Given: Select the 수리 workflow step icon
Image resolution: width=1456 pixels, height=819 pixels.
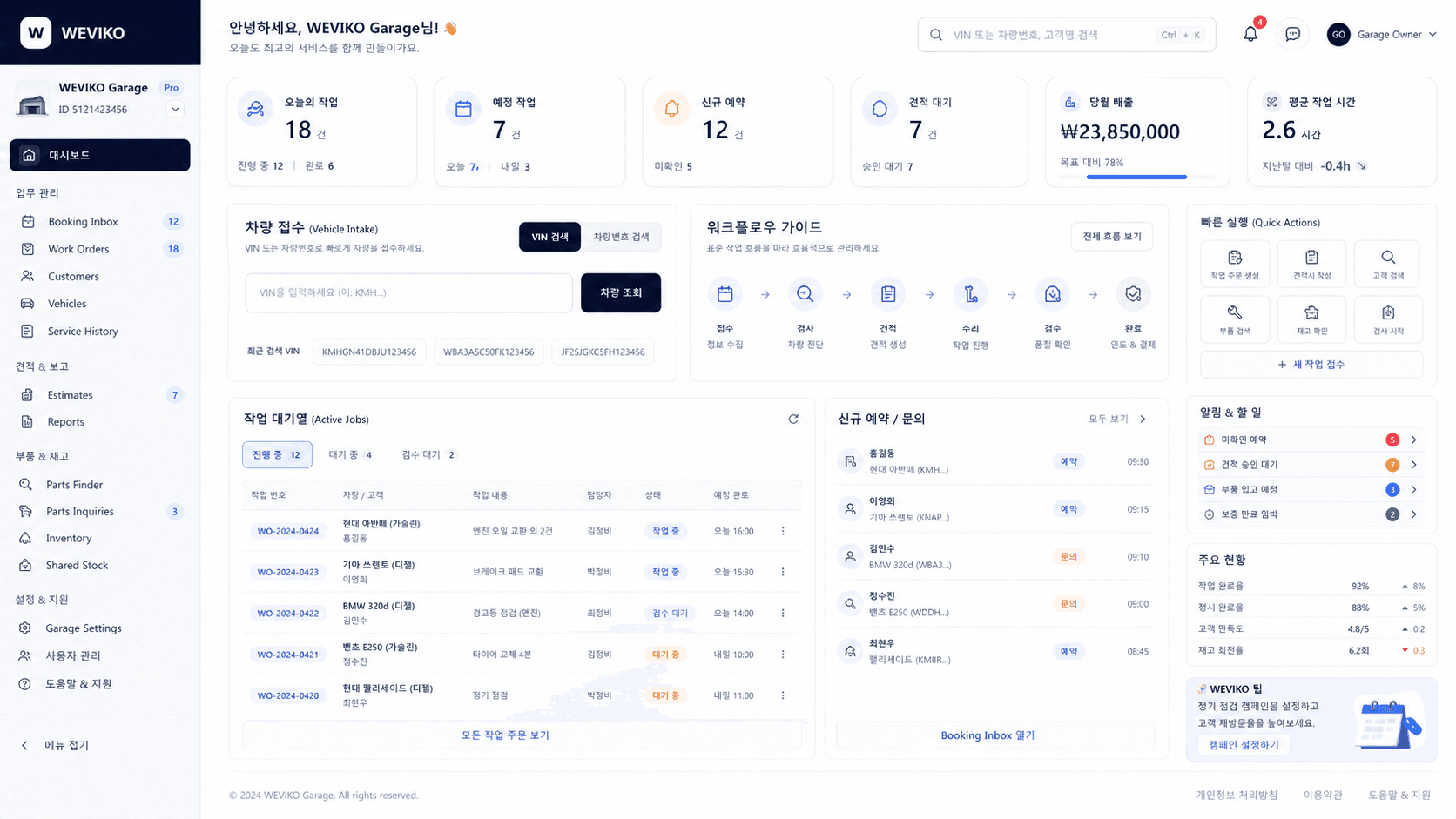Looking at the screenshot, I should (x=970, y=294).
